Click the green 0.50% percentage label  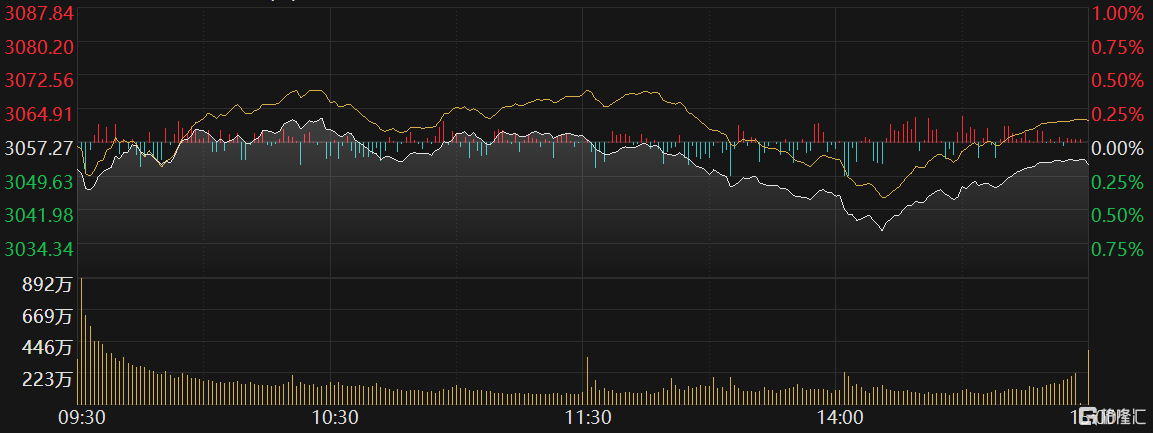tap(1118, 215)
